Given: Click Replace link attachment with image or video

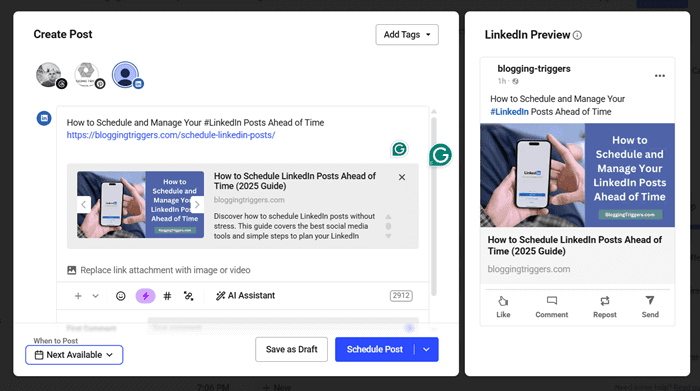Looking at the screenshot, I should pyautogui.click(x=159, y=270).
